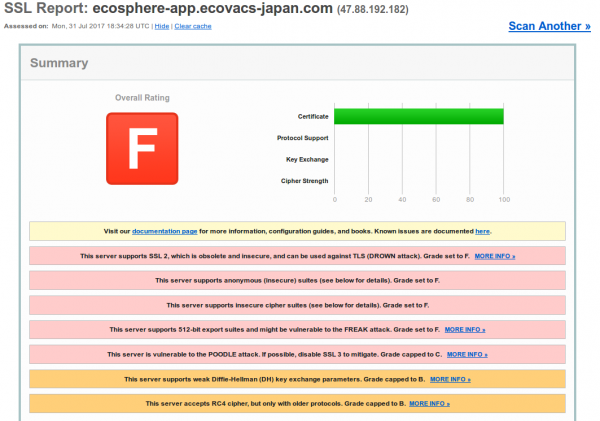Open MORE INFO for FREAK attack warning
The image size is (600, 421).
pyautogui.click(x=465, y=330)
